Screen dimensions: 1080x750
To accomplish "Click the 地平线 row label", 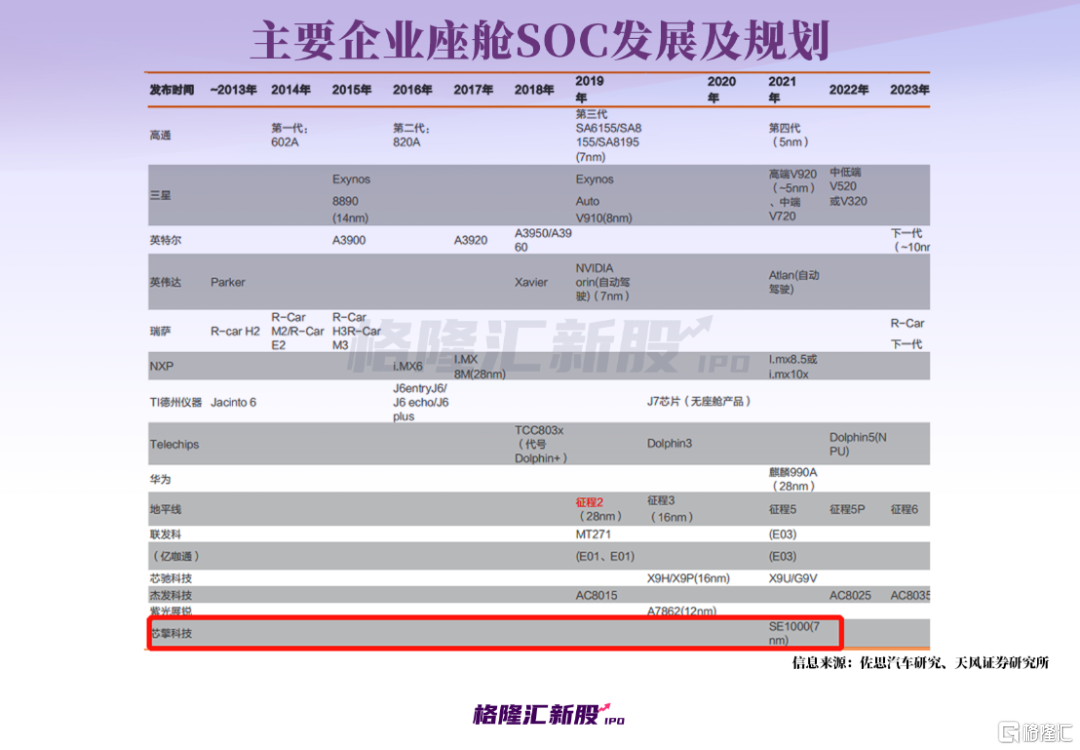I will pyautogui.click(x=165, y=510).
